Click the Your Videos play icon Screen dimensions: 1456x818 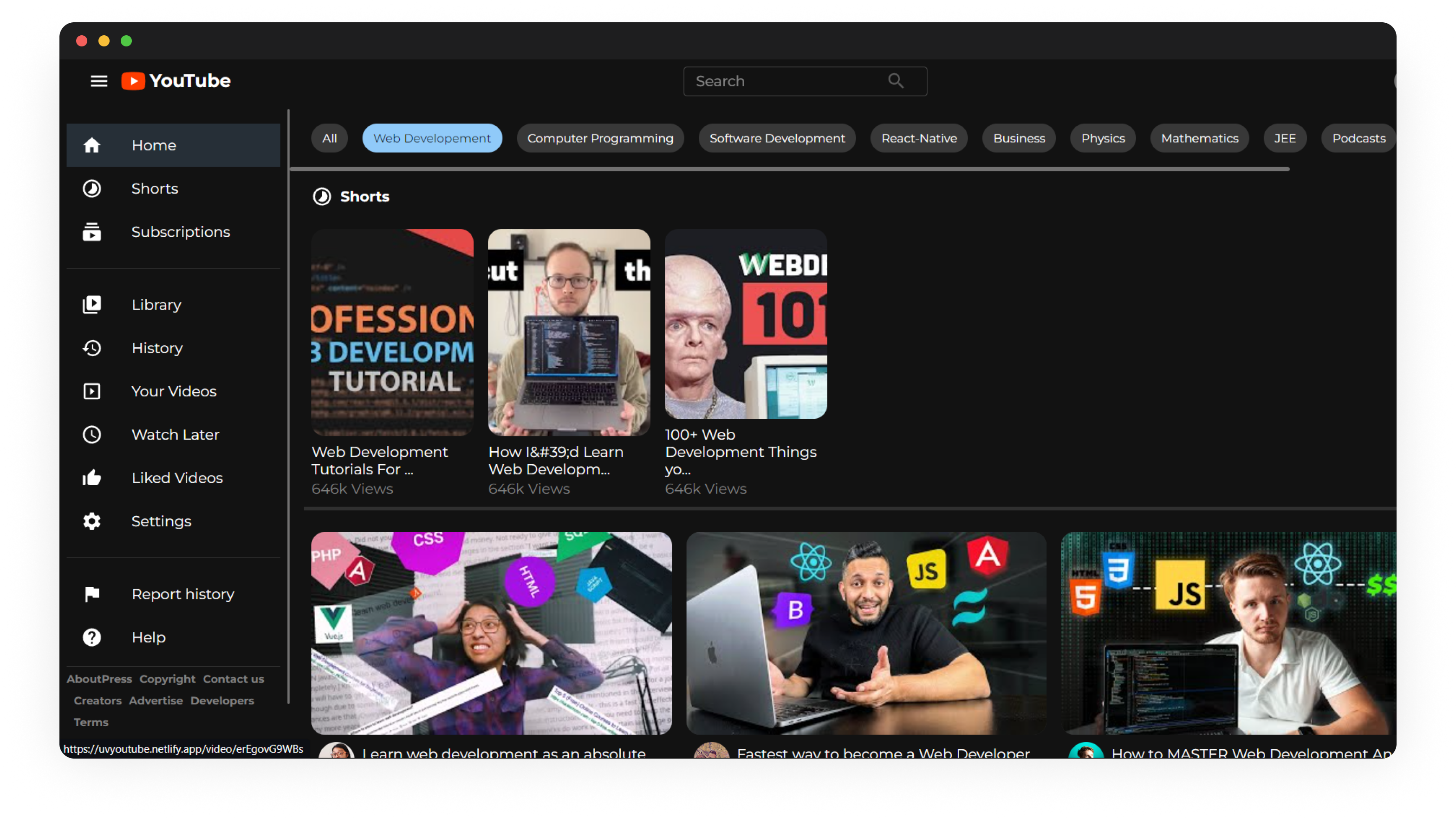[x=91, y=391]
